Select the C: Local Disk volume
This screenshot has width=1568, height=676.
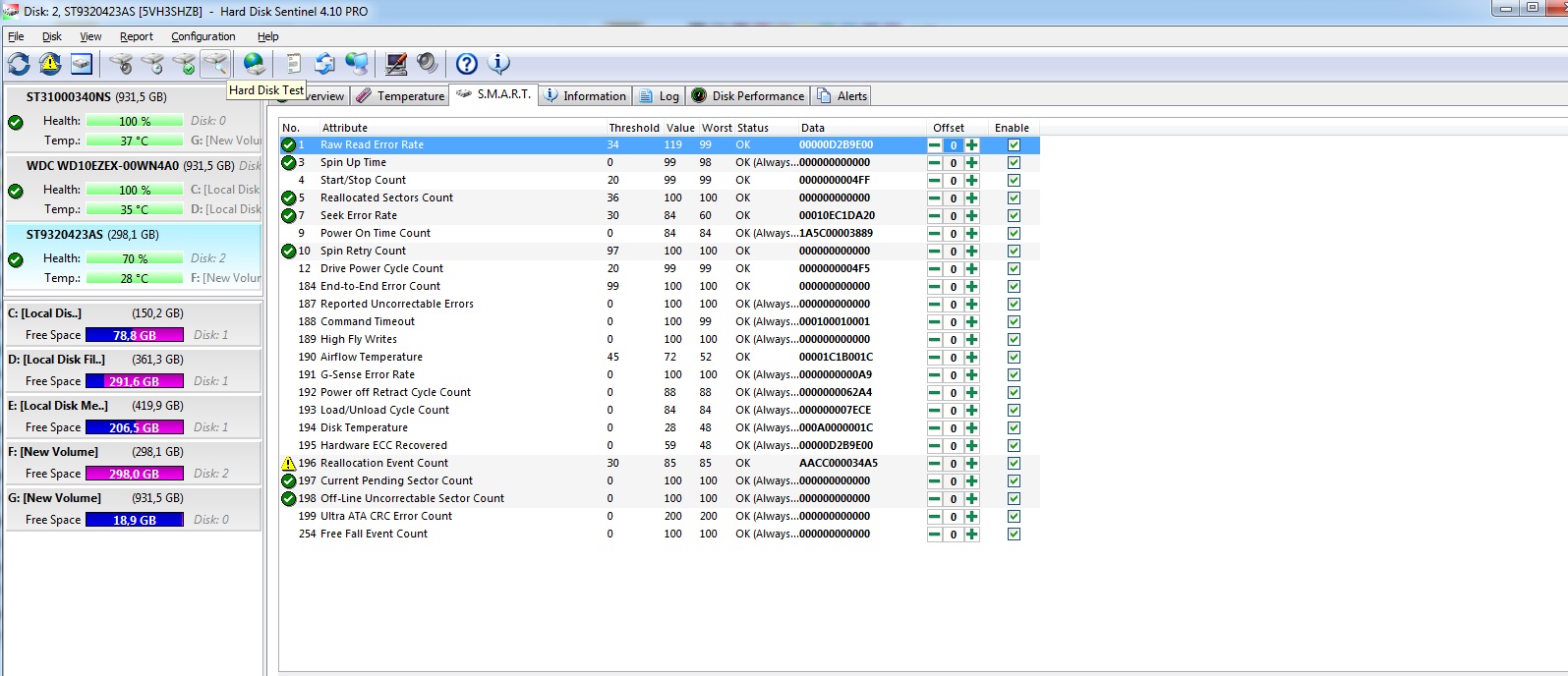coord(134,324)
